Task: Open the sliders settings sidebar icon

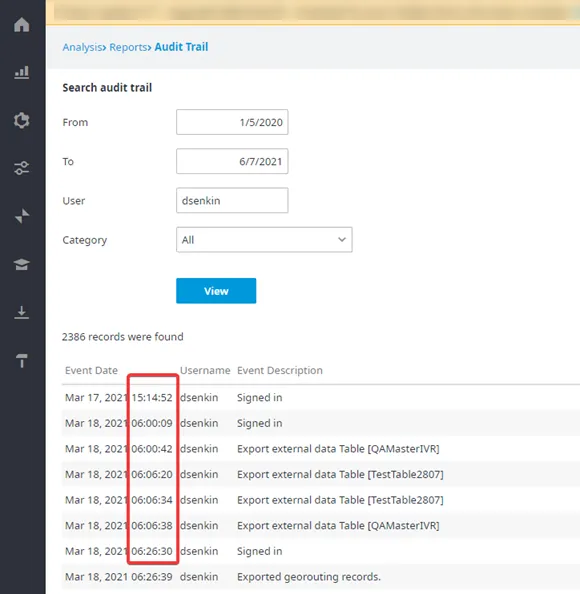Action: tap(22, 168)
